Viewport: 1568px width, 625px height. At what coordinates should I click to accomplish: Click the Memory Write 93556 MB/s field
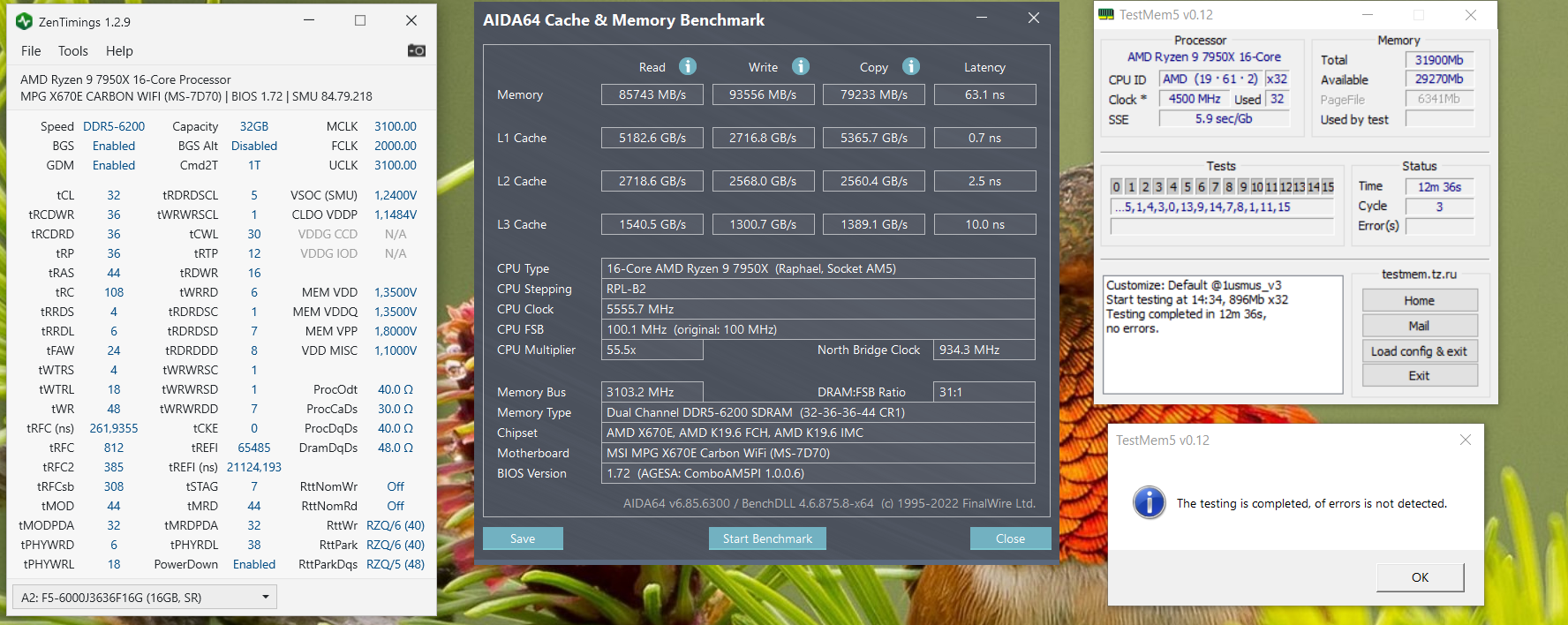(763, 94)
